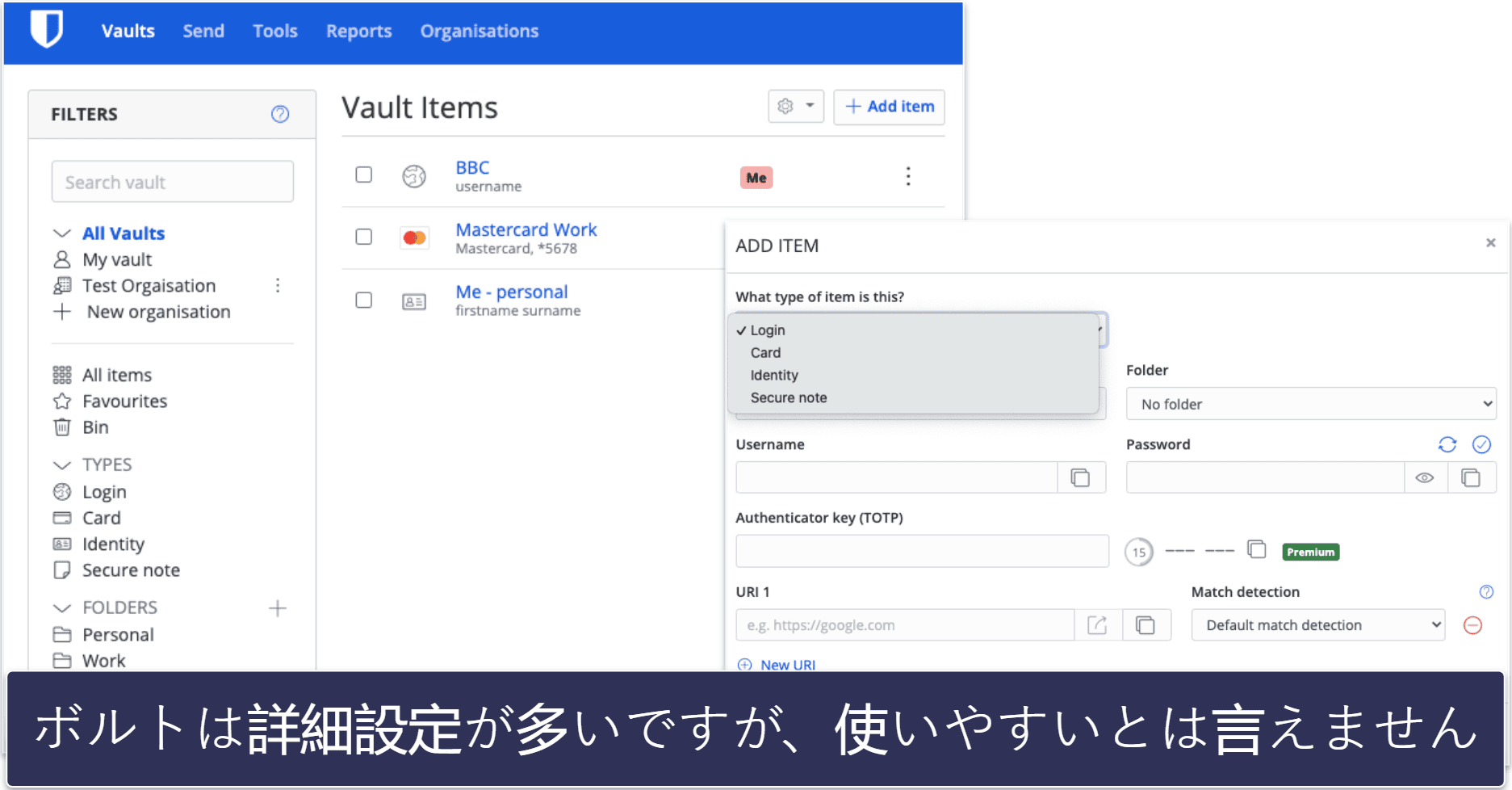Image resolution: width=1512 pixels, height=790 pixels.
Task: Open Match detection help icon
Action: click(x=1486, y=592)
